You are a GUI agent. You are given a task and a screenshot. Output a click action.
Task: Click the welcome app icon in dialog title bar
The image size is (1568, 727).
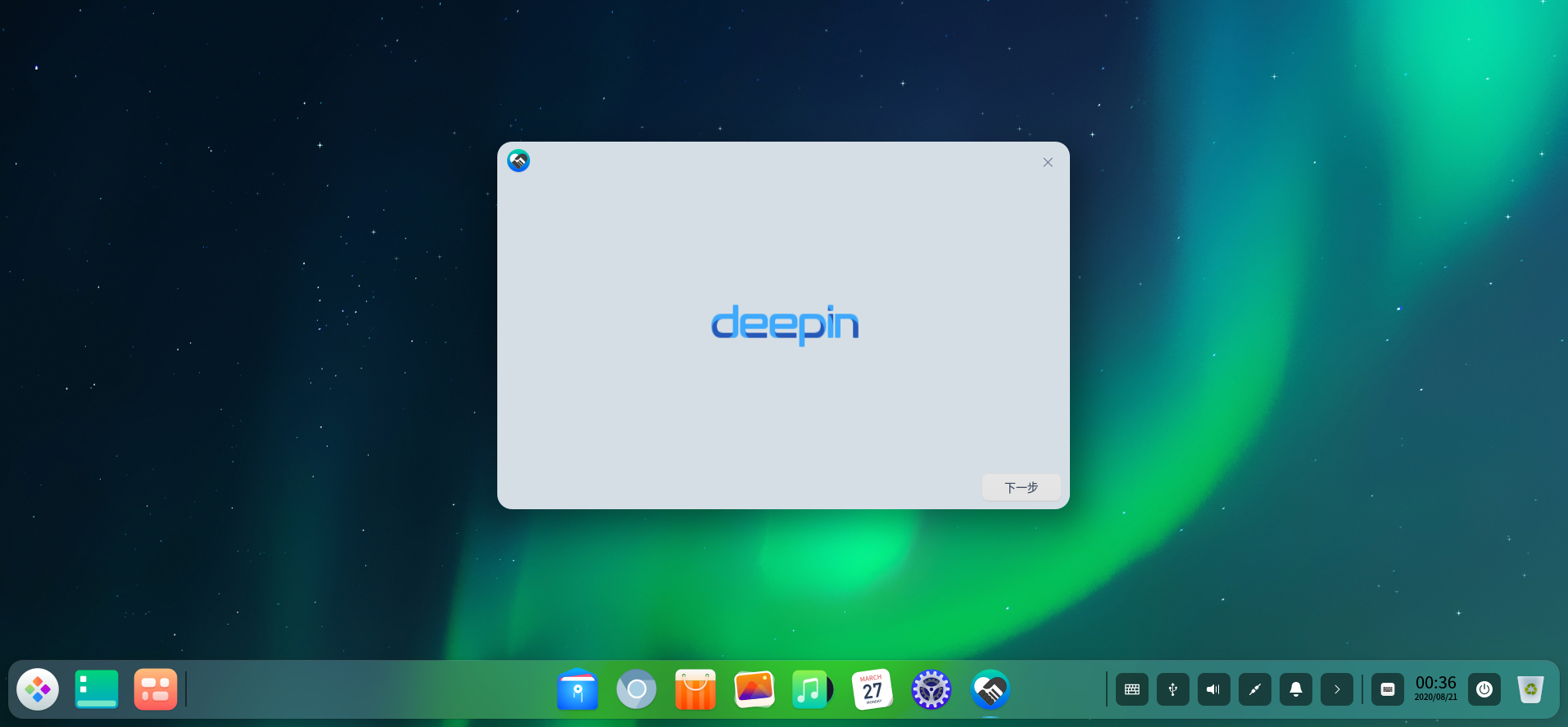519,160
